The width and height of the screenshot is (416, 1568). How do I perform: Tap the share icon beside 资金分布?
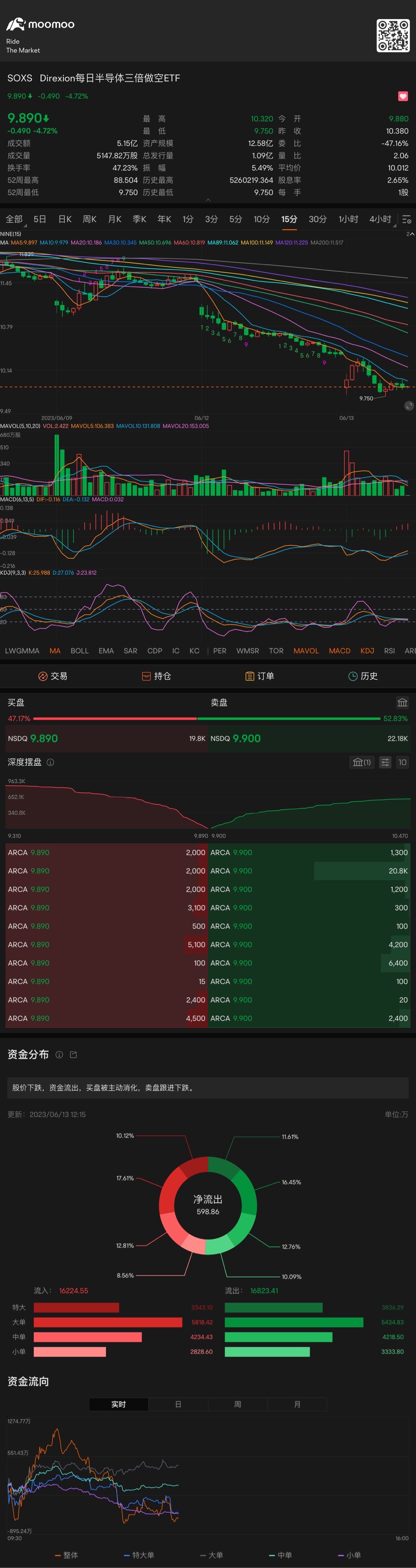73,1055
